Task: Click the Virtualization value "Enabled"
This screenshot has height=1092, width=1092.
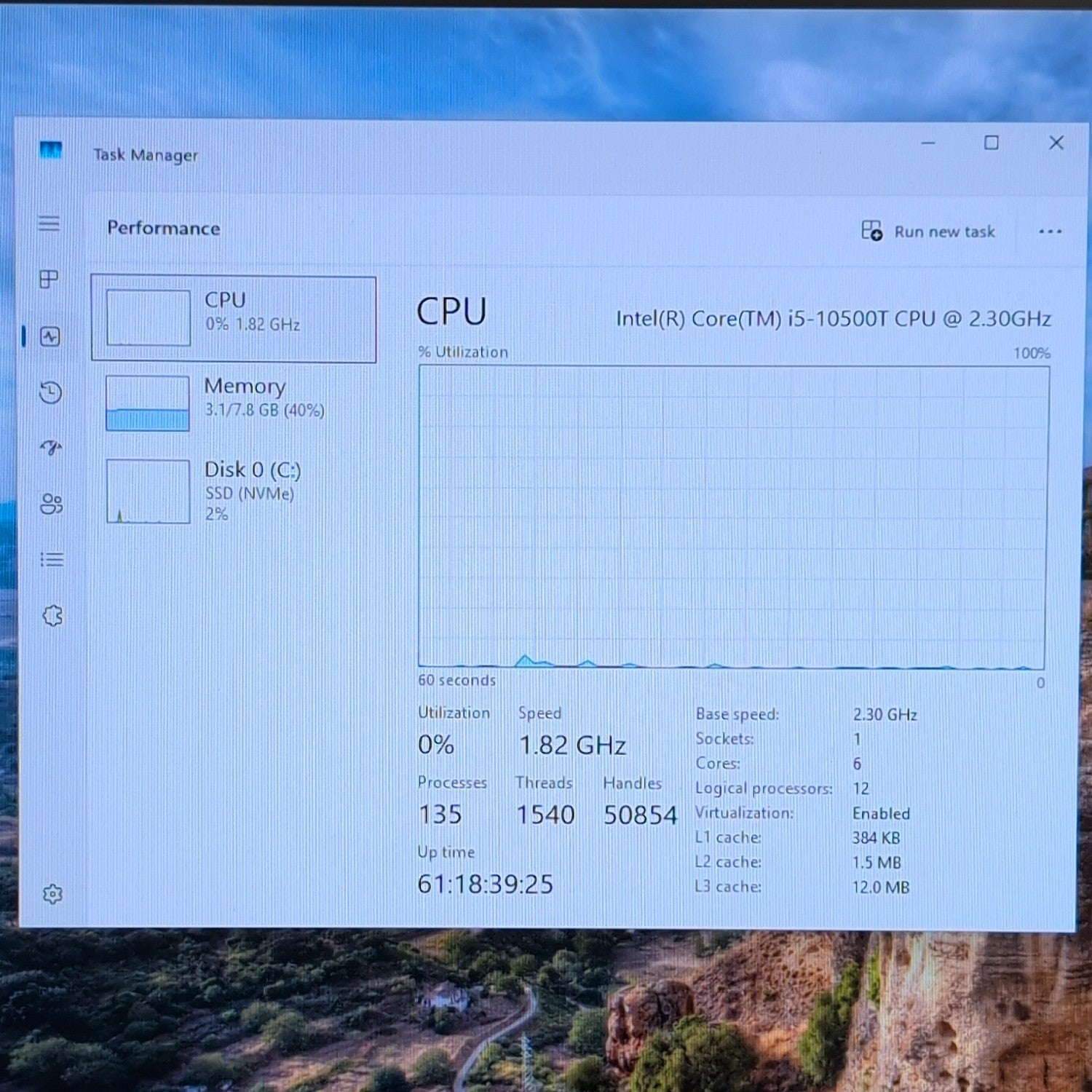Action: [881, 813]
